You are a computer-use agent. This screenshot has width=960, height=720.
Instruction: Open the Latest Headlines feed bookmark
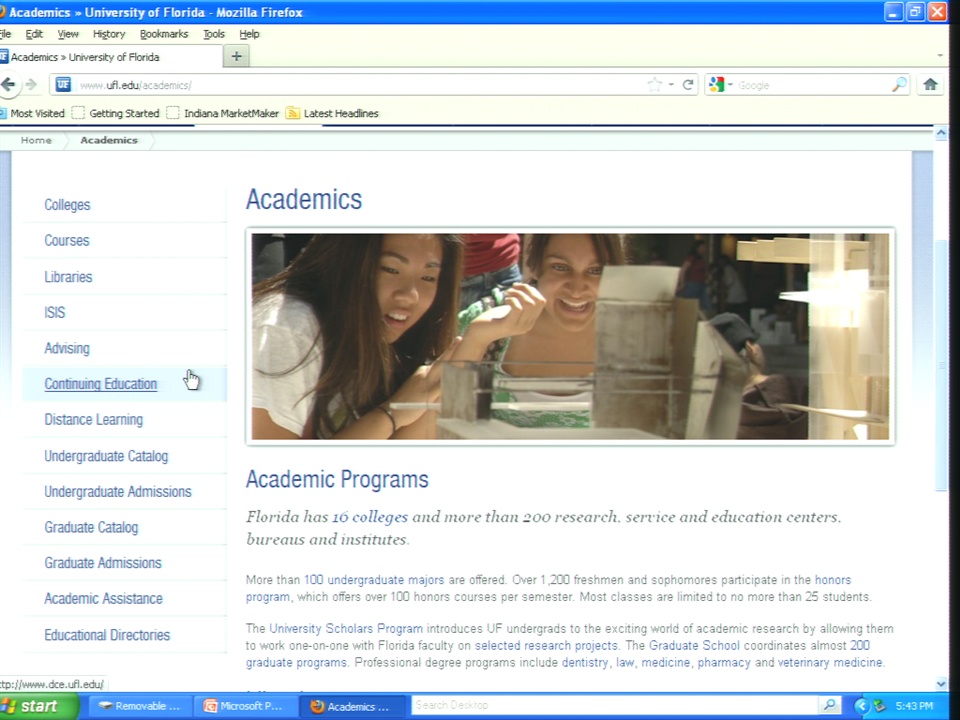(x=332, y=113)
